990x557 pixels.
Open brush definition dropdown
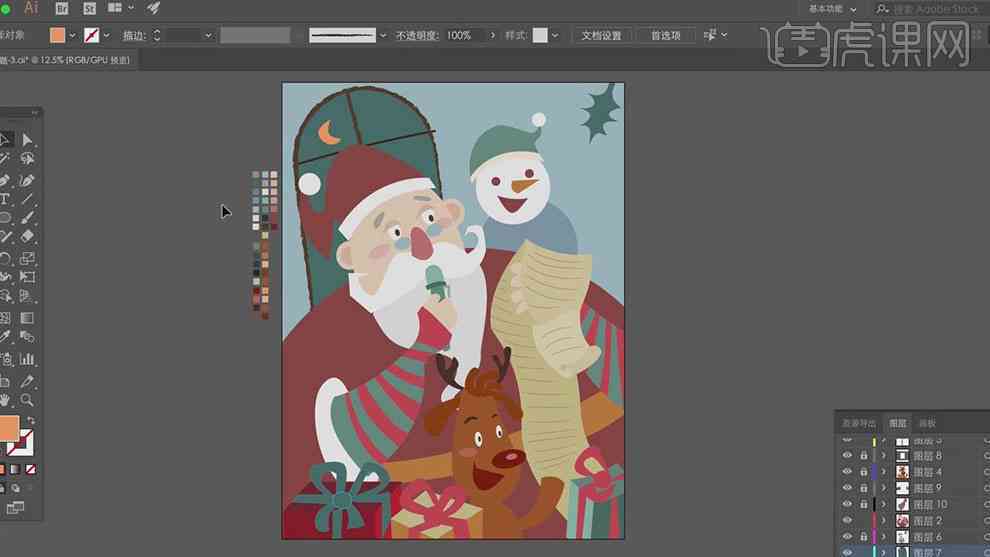pyautogui.click(x=383, y=35)
